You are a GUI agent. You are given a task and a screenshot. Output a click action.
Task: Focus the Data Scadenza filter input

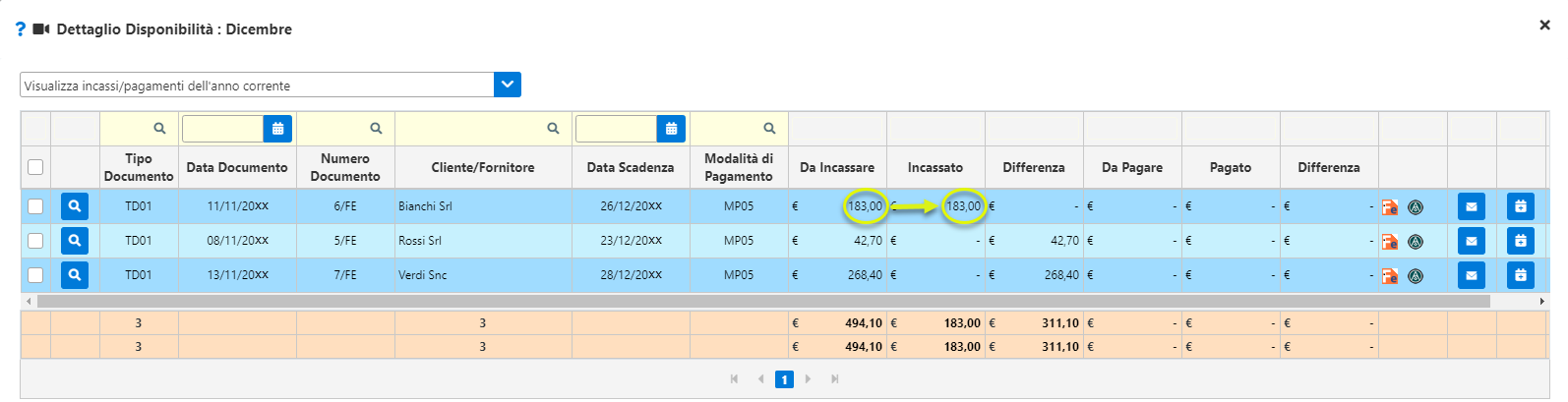(x=617, y=129)
